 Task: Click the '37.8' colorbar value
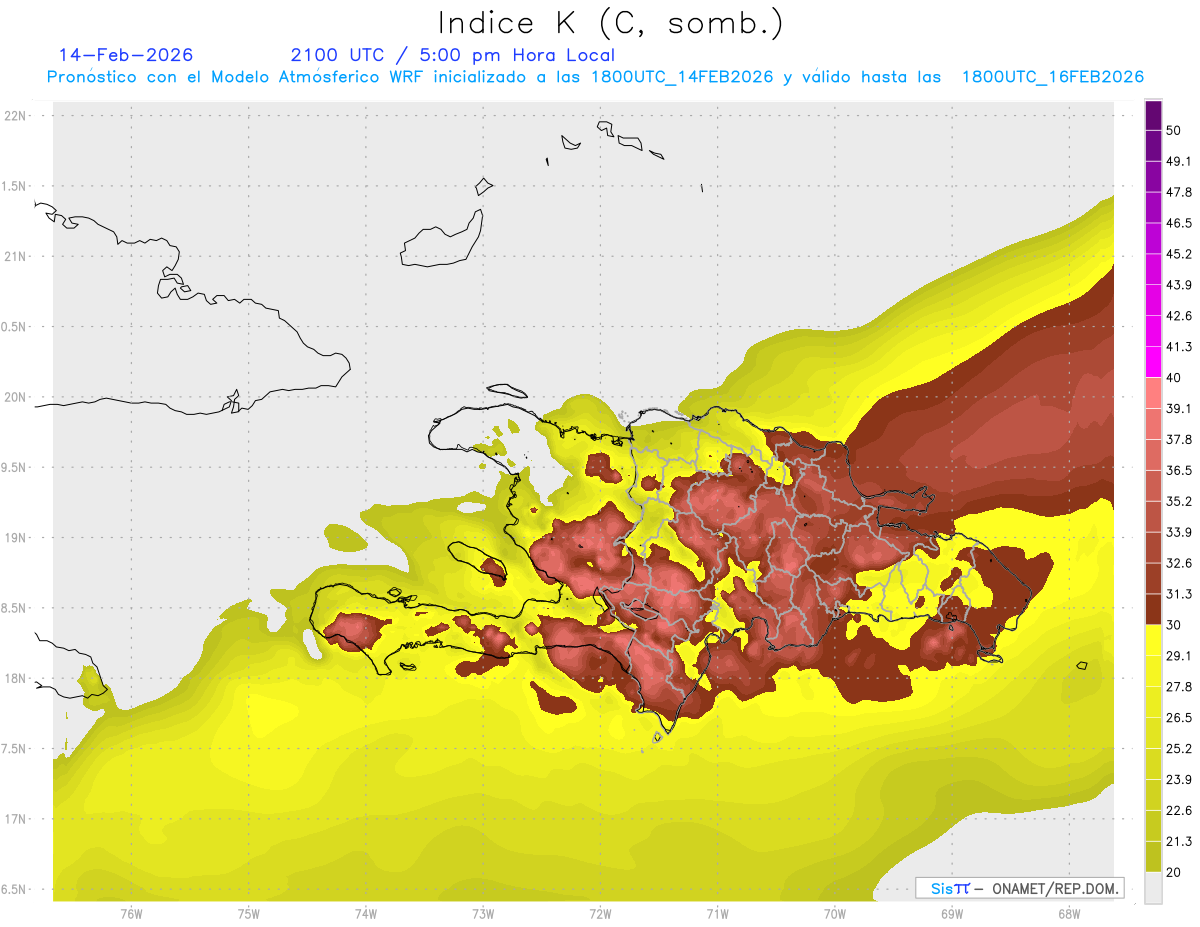tap(1179, 439)
